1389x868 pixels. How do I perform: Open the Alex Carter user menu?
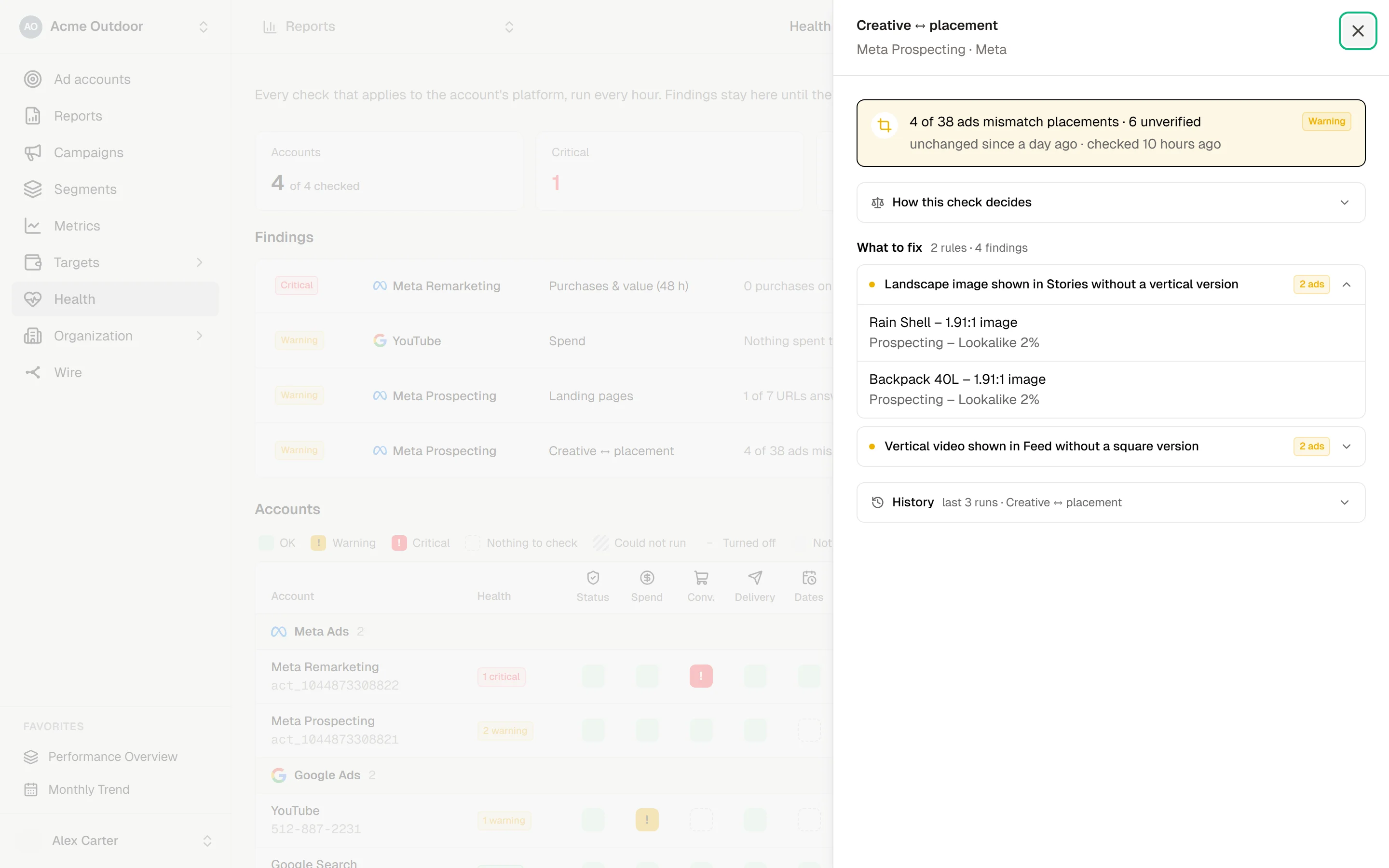[x=115, y=841]
